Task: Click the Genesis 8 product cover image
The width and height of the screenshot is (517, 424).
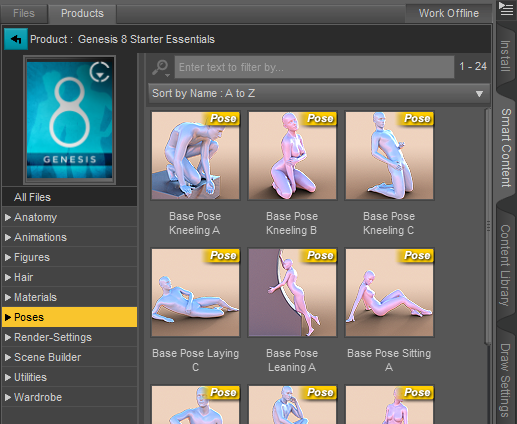Action: point(69,120)
